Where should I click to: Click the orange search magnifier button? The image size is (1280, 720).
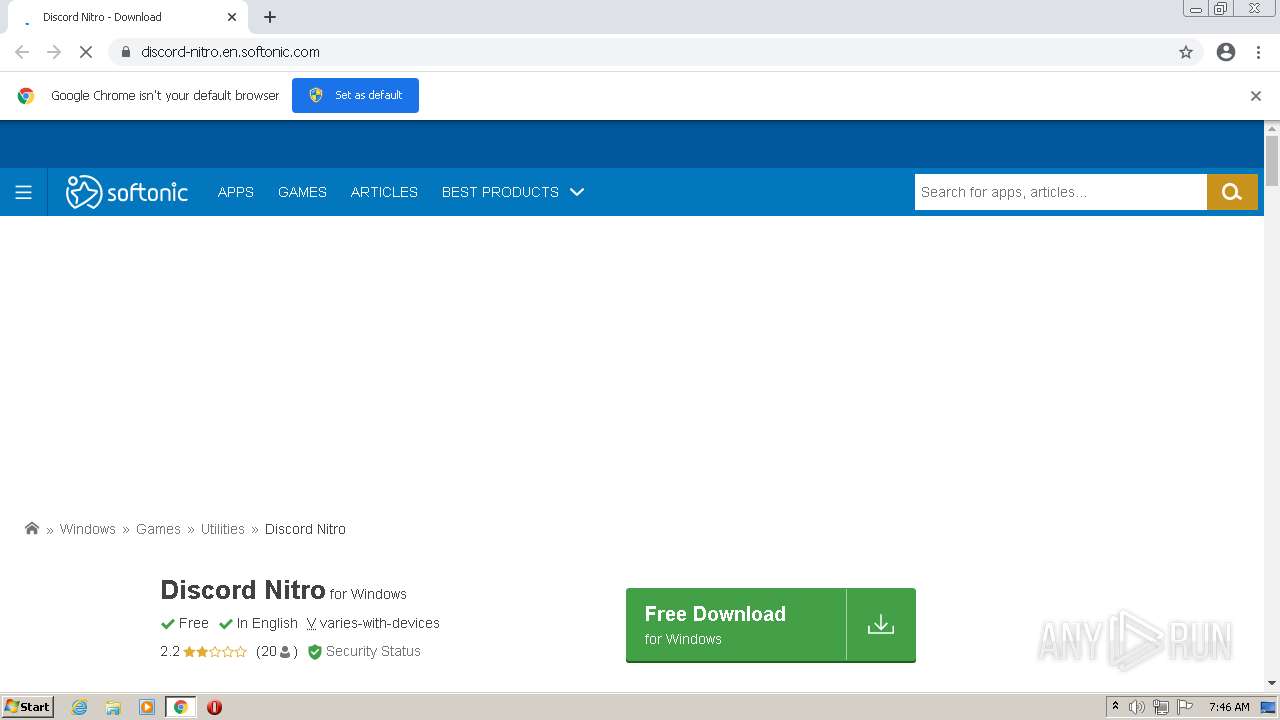pyautogui.click(x=1232, y=192)
